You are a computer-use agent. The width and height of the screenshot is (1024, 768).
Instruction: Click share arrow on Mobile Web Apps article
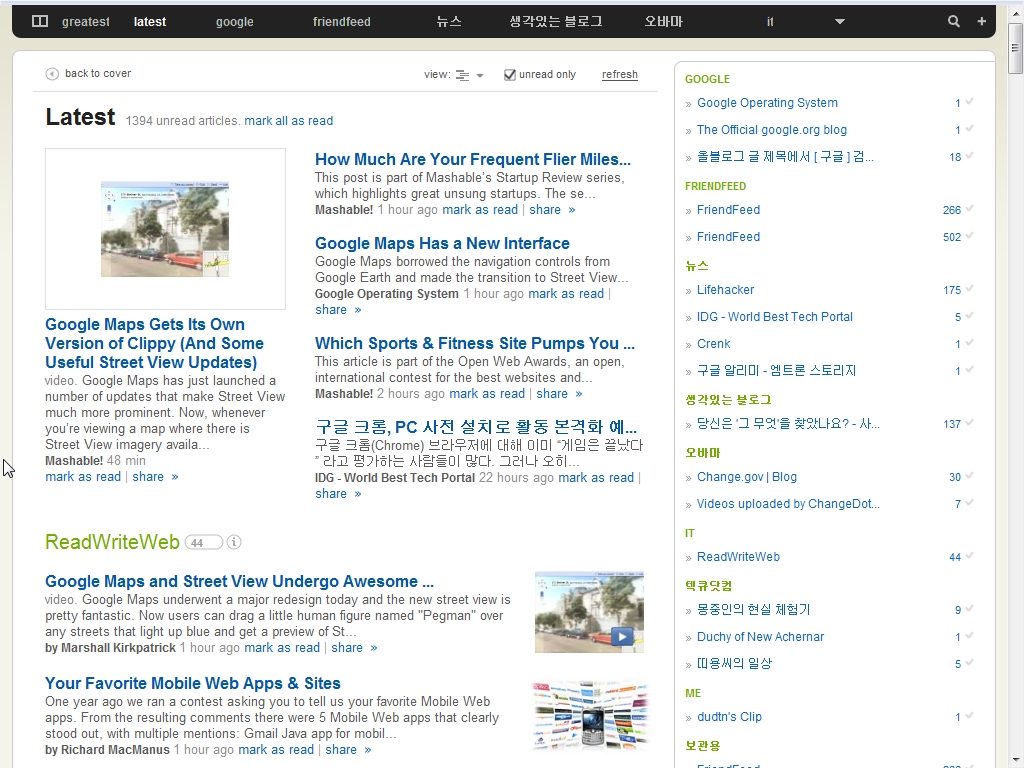(368, 750)
